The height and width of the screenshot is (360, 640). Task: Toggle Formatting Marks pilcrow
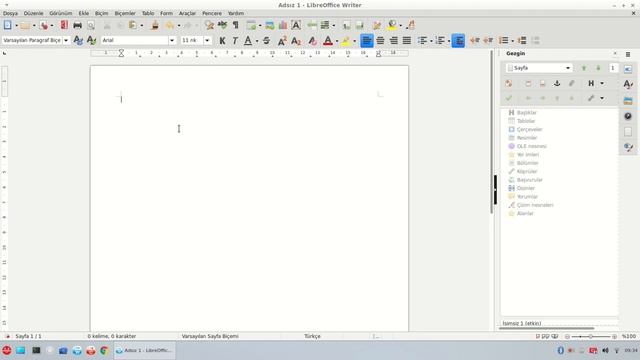[x=236, y=25]
